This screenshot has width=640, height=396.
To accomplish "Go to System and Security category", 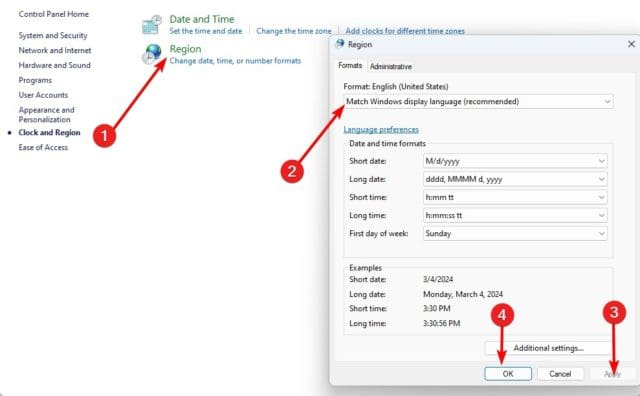I will click(x=53, y=36).
